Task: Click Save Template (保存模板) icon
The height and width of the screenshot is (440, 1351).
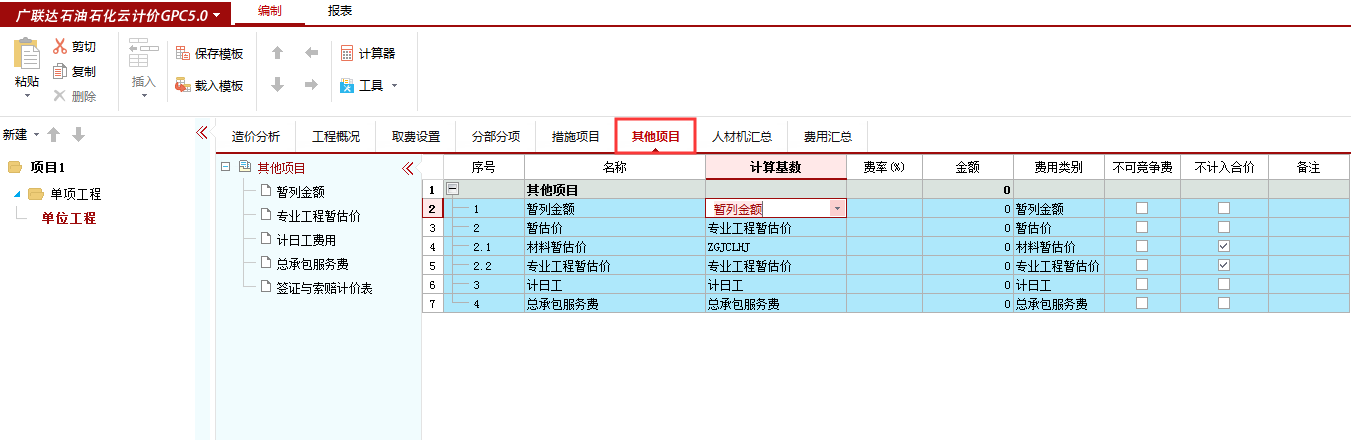Action: point(182,53)
